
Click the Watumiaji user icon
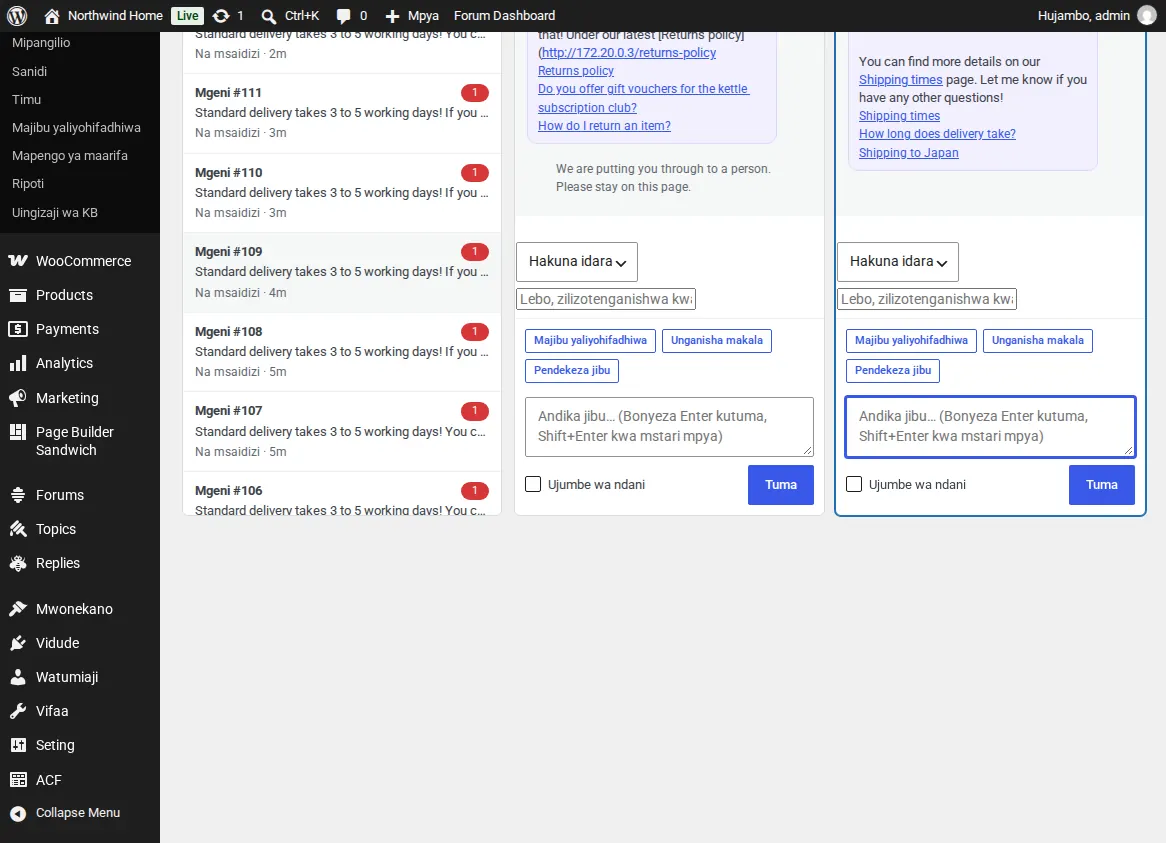pyautogui.click(x=18, y=677)
